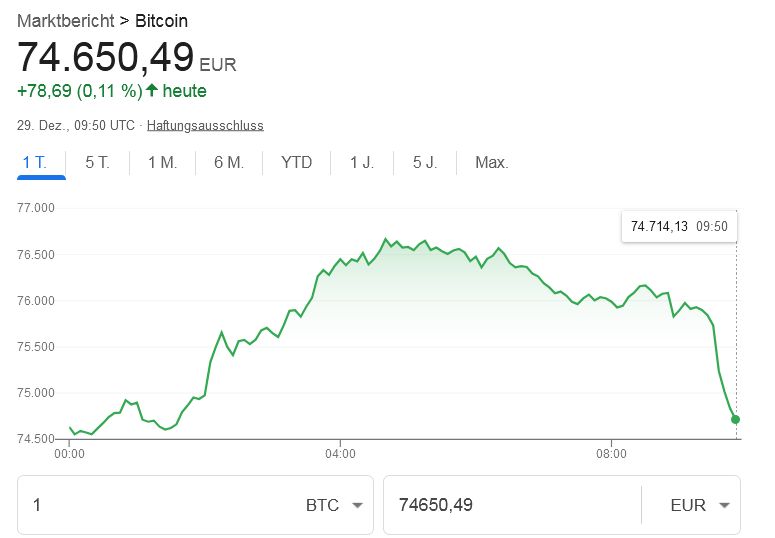Click the green endpoint dot on the chart

pyautogui.click(x=736, y=419)
